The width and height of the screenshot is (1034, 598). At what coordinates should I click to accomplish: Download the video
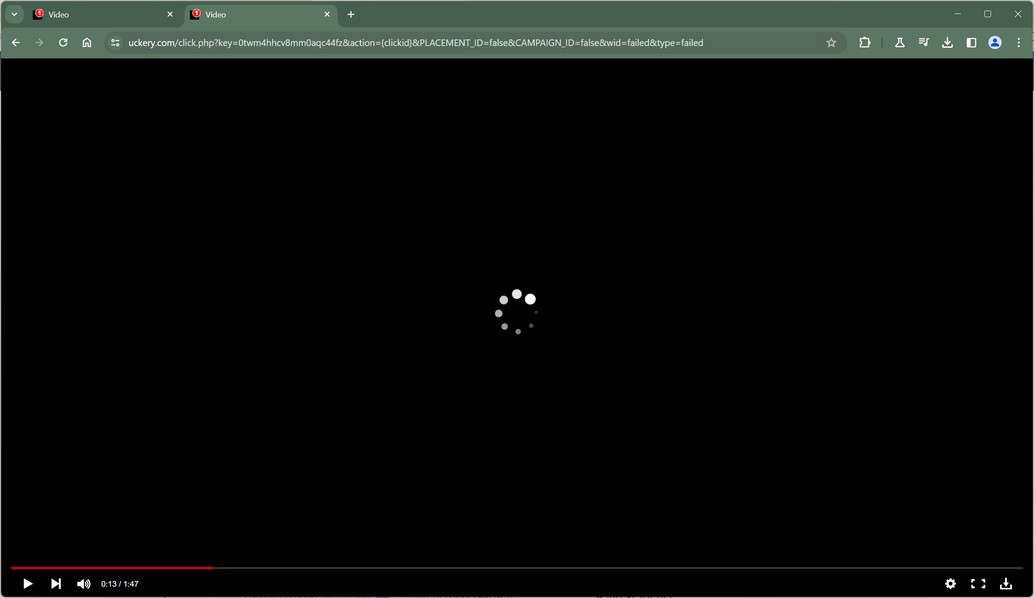pos(1005,583)
